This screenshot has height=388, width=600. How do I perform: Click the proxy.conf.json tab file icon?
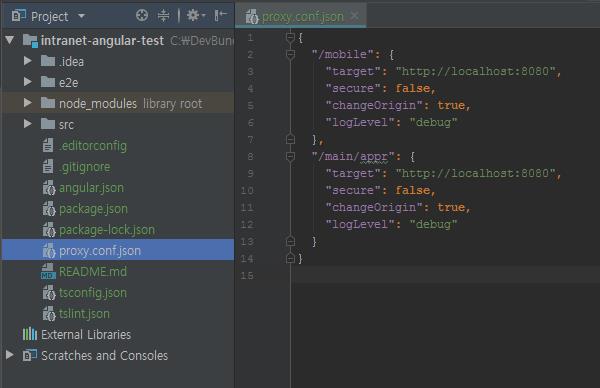click(x=252, y=17)
